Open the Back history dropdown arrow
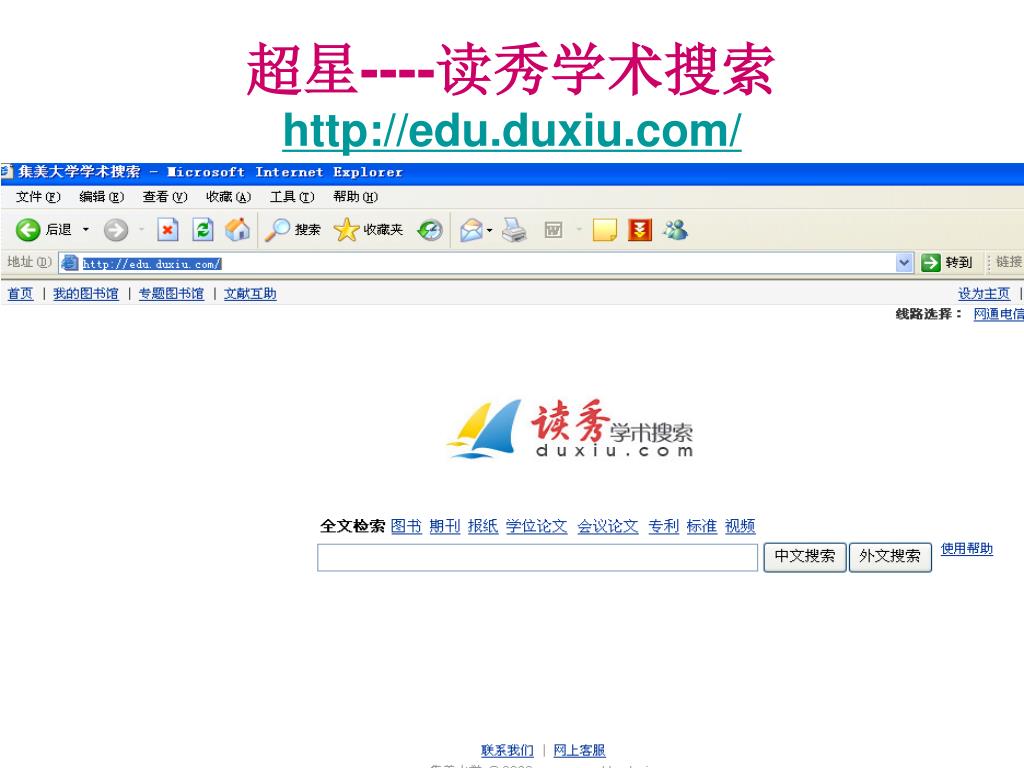Screen dimensions: 1024x768 (x=86, y=230)
